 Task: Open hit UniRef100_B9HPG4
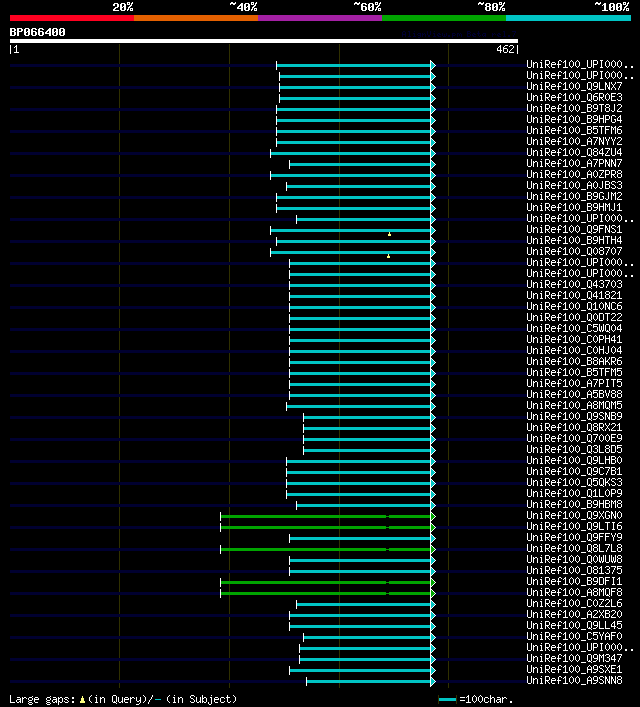[x=574, y=119]
